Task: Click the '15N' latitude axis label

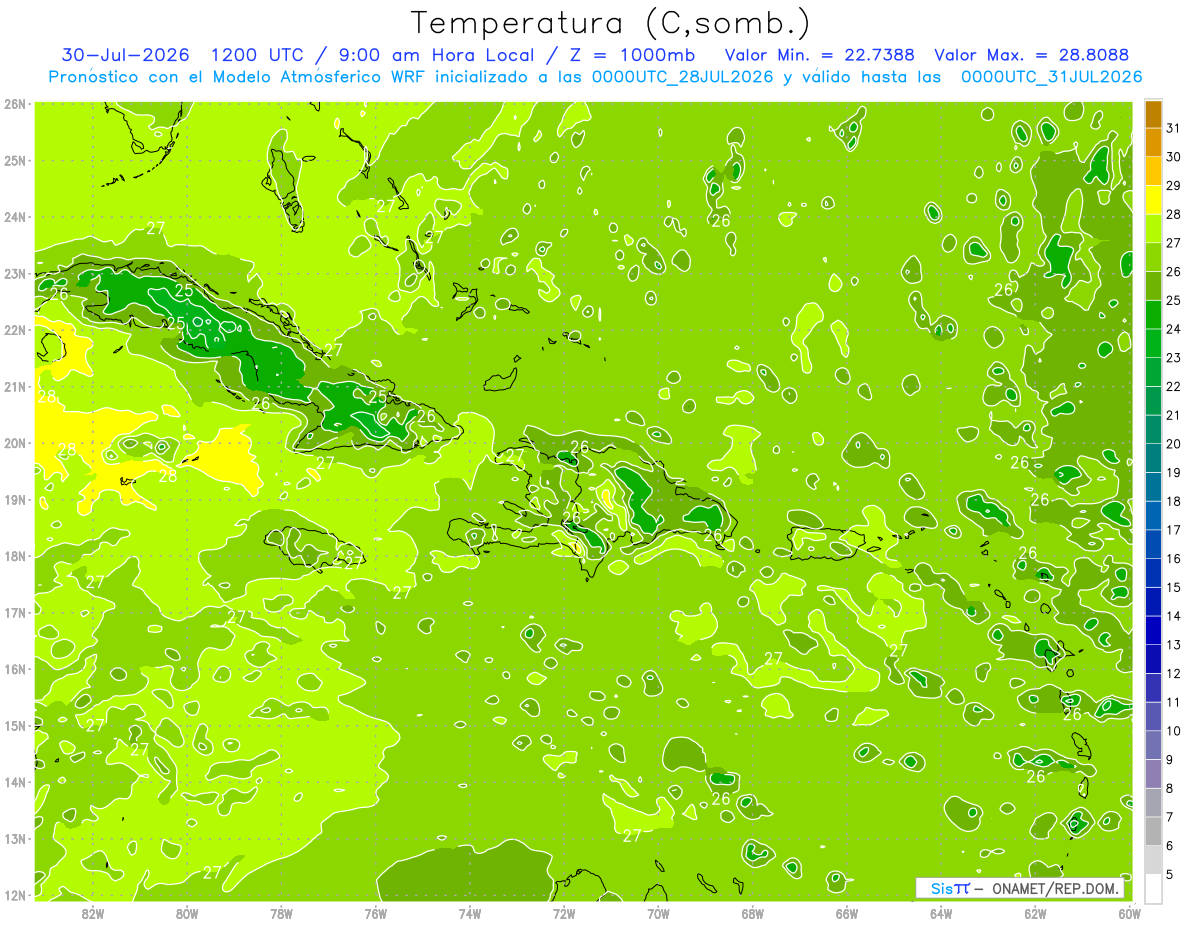Action: click(x=14, y=726)
